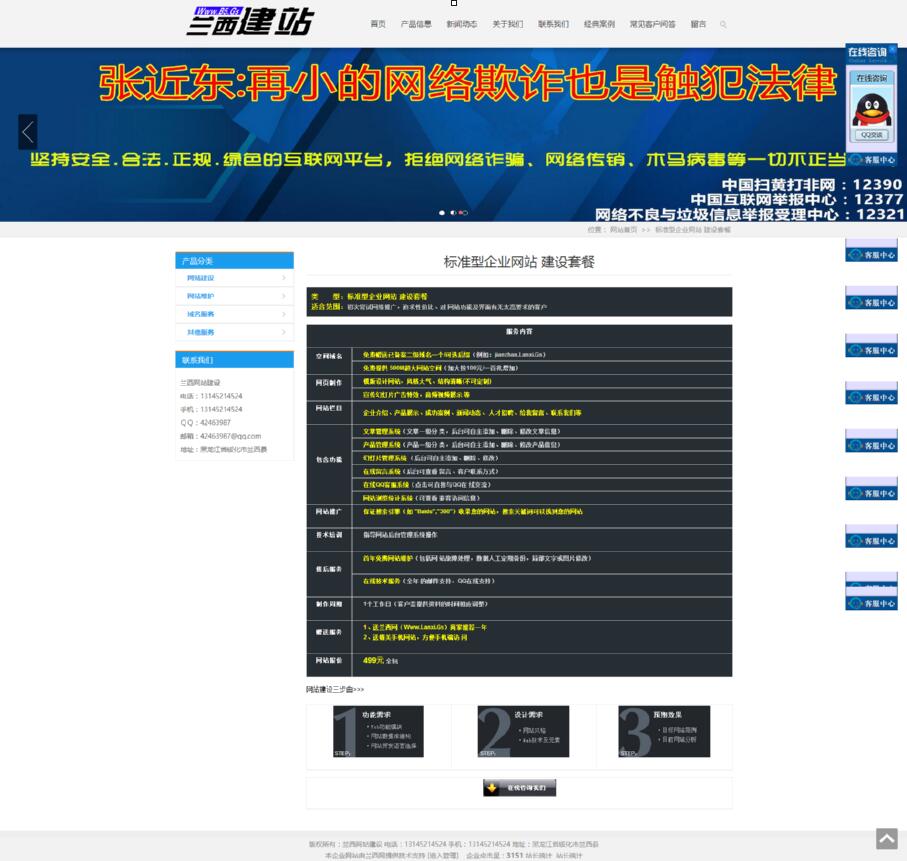Close the 在线咨询 floating panel
The height and width of the screenshot is (861, 907).
click(892, 48)
